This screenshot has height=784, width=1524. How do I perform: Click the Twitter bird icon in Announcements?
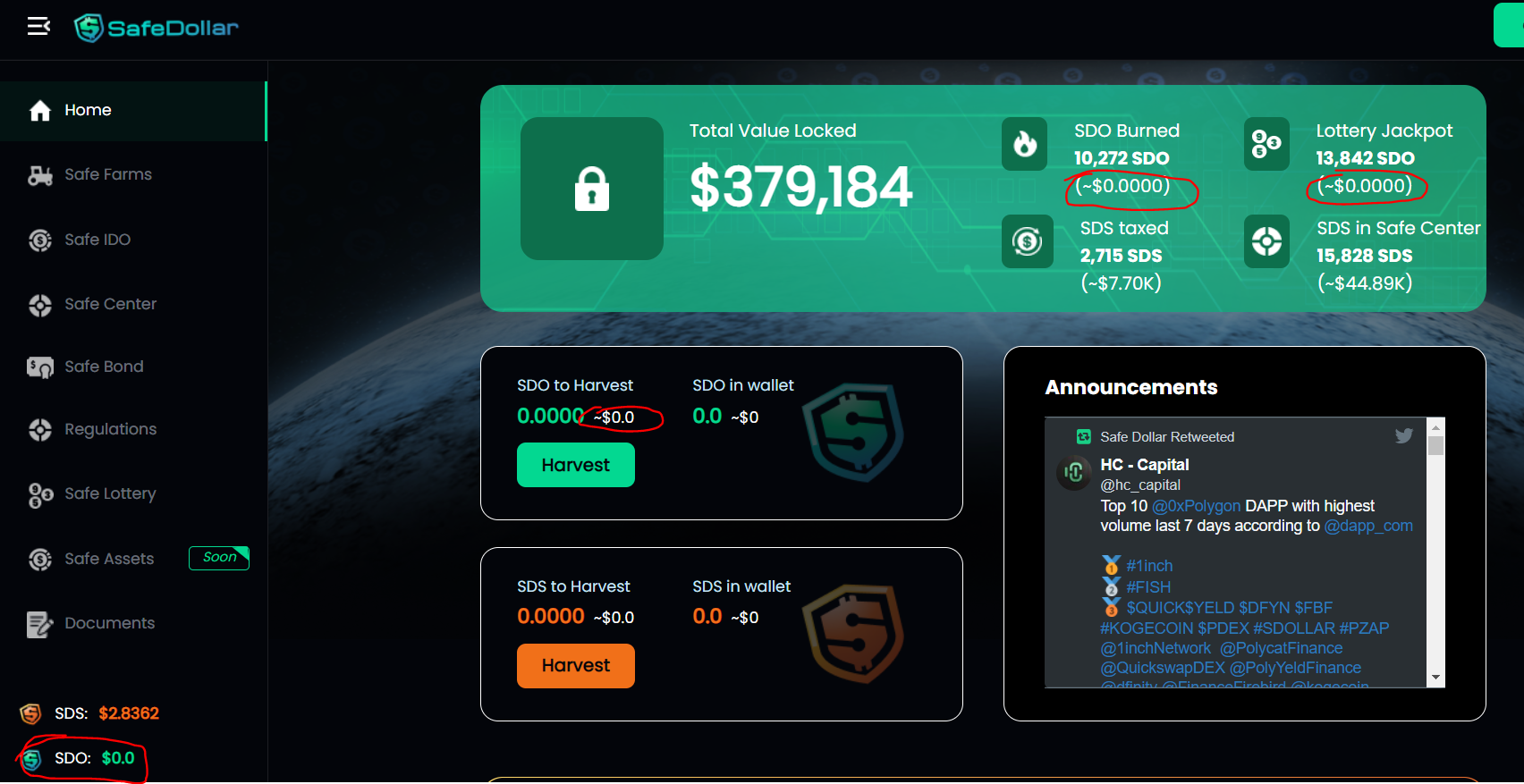[1403, 436]
